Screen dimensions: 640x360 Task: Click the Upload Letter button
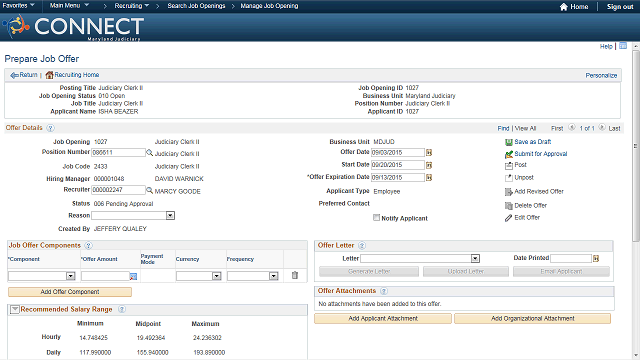pyautogui.click(x=466, y=271)
